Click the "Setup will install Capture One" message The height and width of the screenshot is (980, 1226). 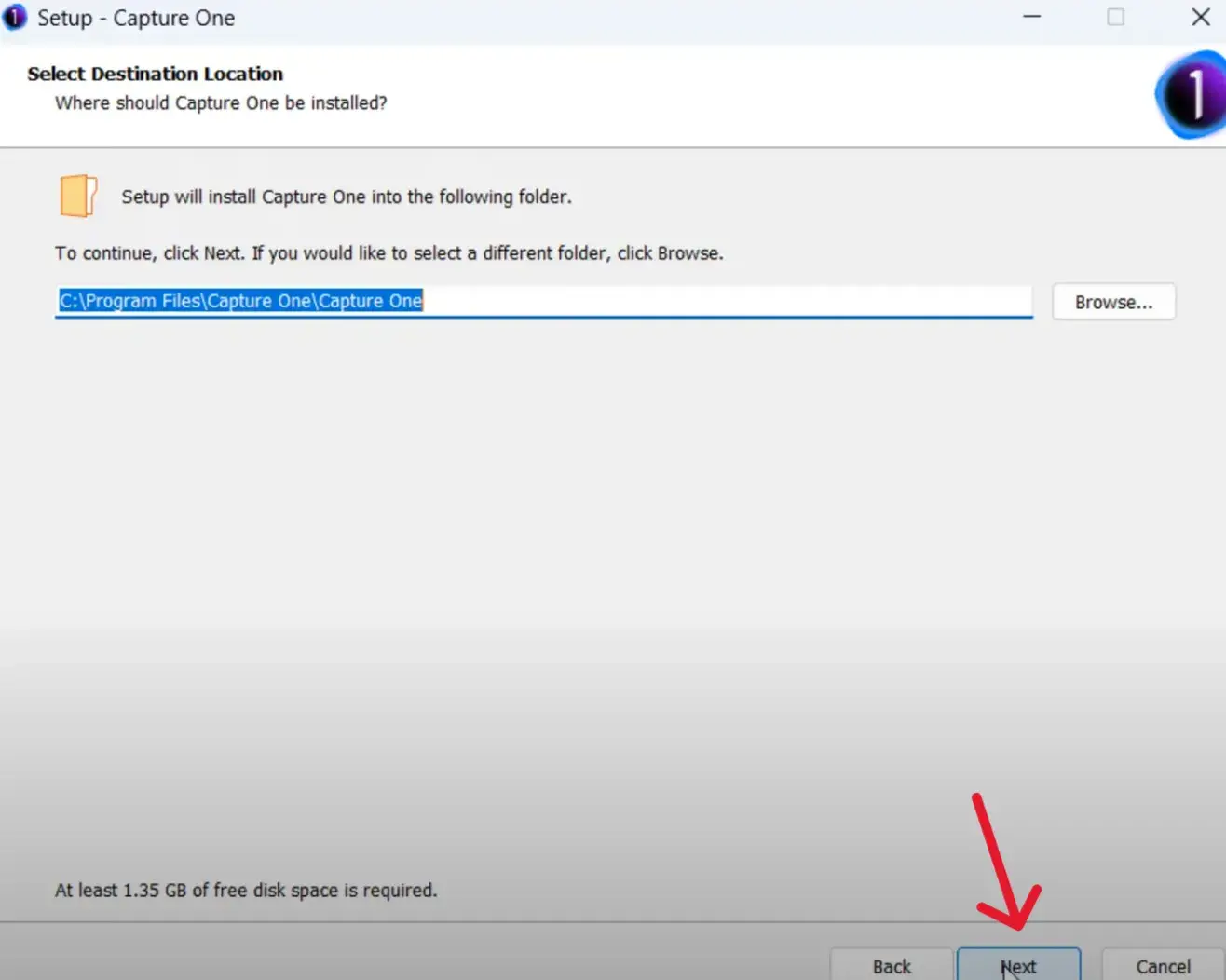[x=346, y=197]
